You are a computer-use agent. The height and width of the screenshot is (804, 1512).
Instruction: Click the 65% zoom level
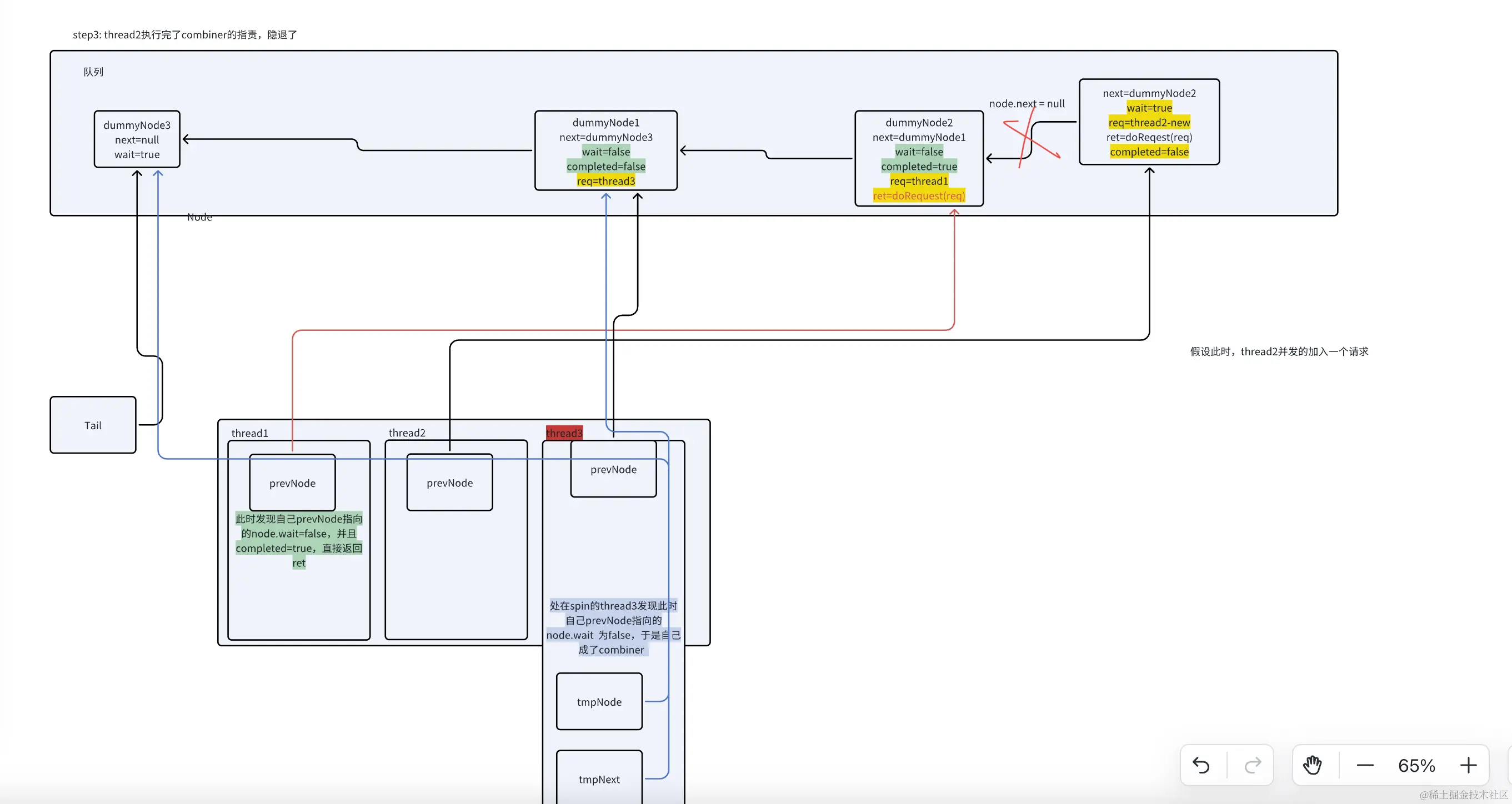(x=1416, y=765)
